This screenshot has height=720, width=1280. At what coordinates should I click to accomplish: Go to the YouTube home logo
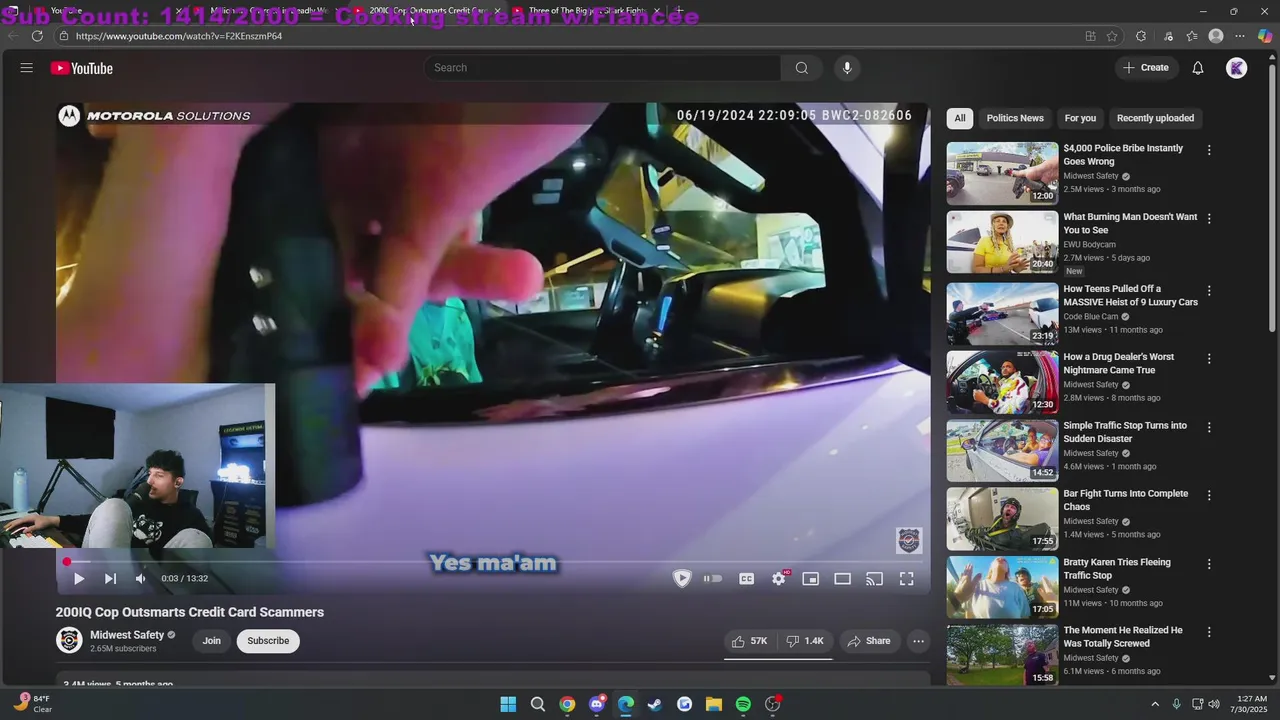point(82,68)
